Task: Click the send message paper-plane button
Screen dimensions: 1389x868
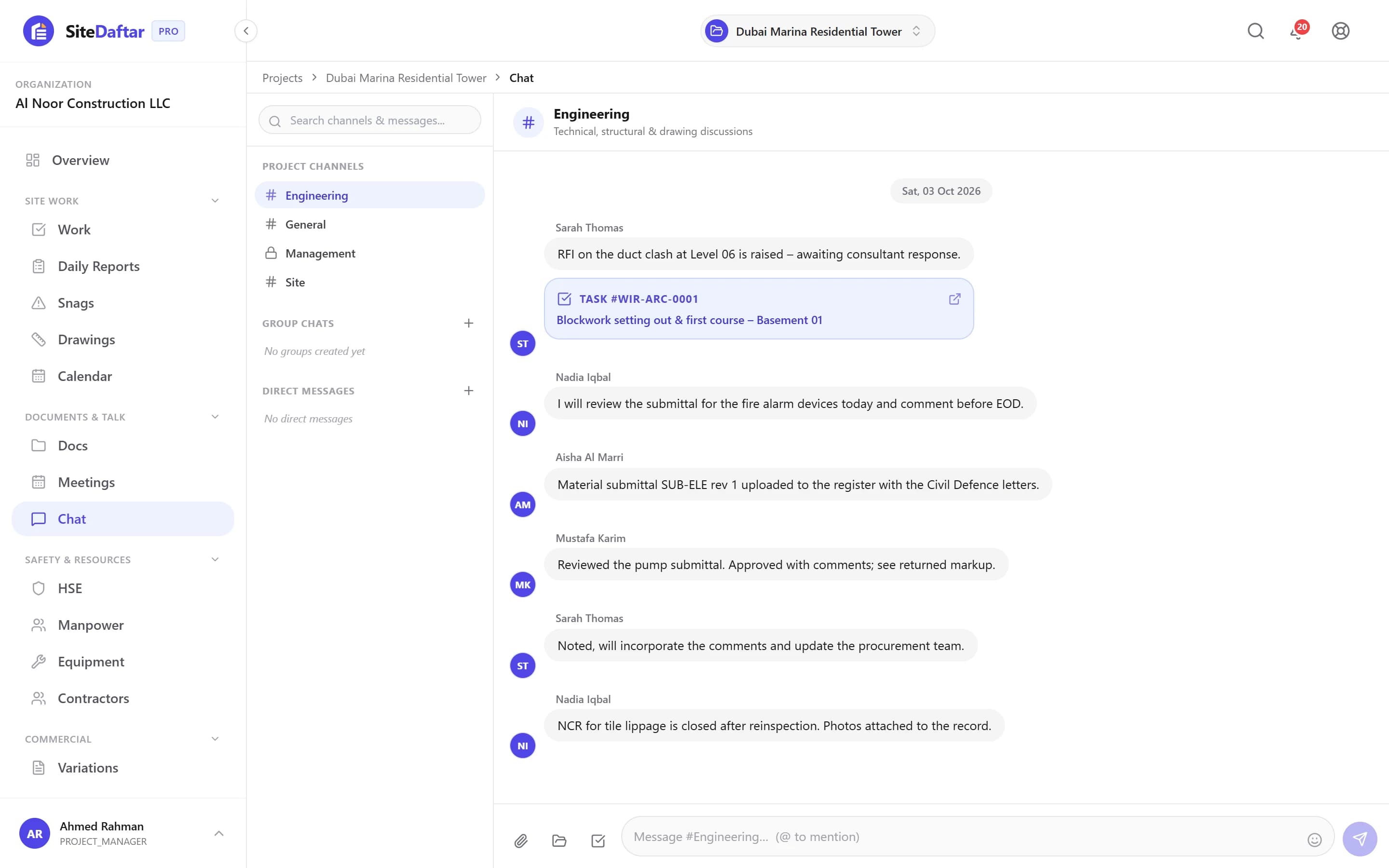Action: coord(1360,839)
